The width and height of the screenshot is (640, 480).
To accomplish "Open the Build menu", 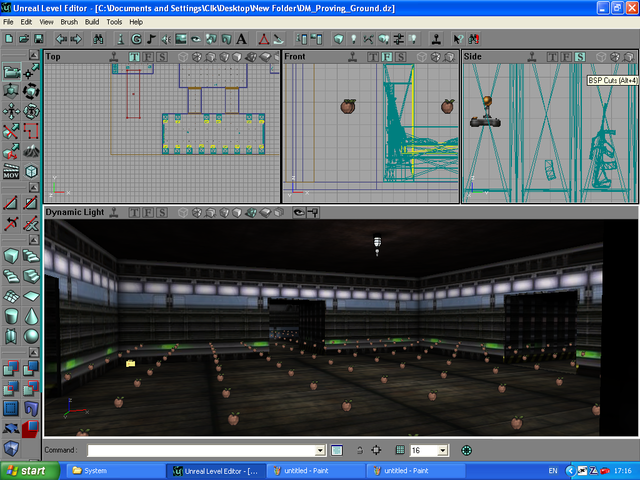I will (x=92, y=21).
